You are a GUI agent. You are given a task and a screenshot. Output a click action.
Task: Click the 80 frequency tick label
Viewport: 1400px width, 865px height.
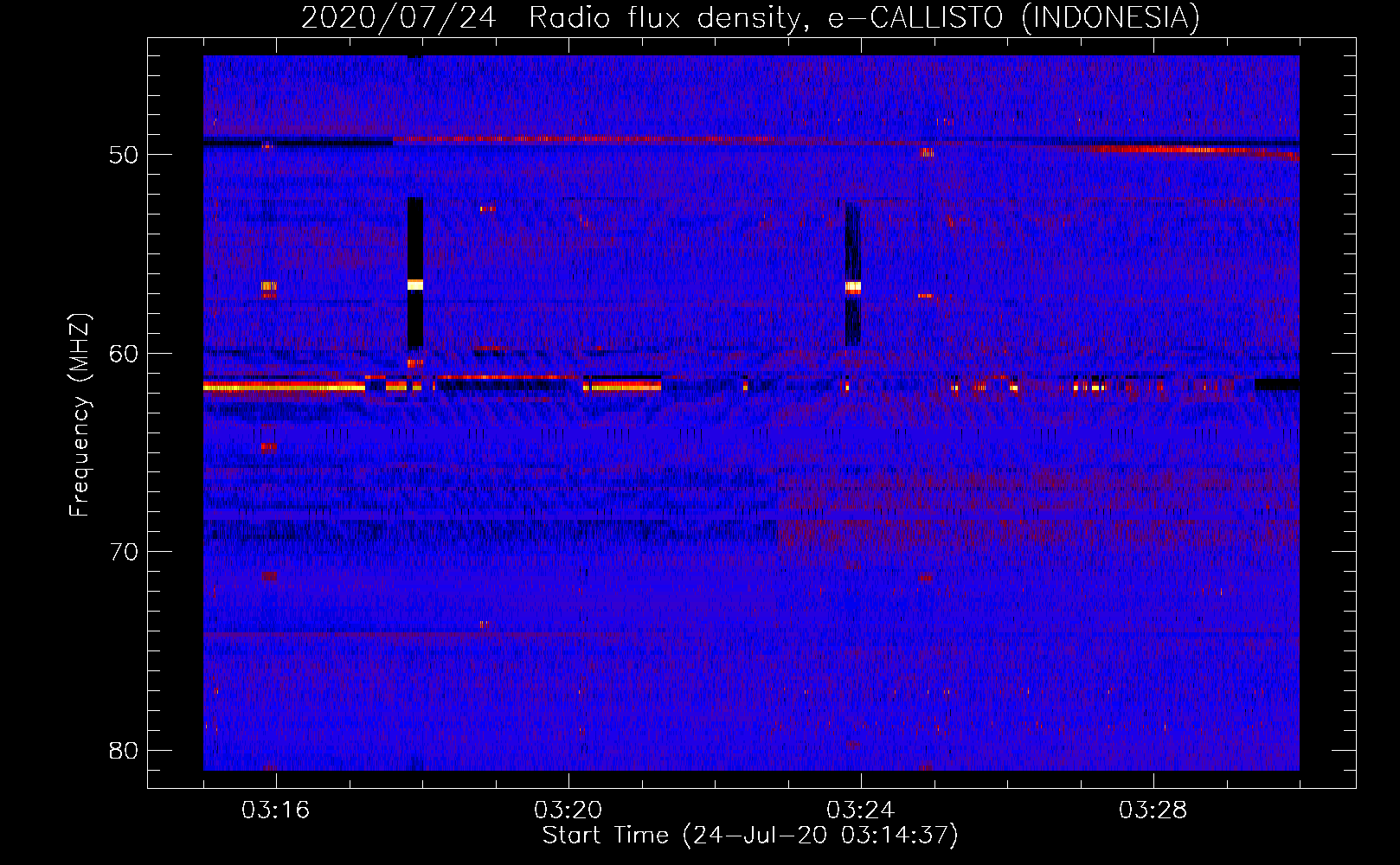[x=124, y=750]
